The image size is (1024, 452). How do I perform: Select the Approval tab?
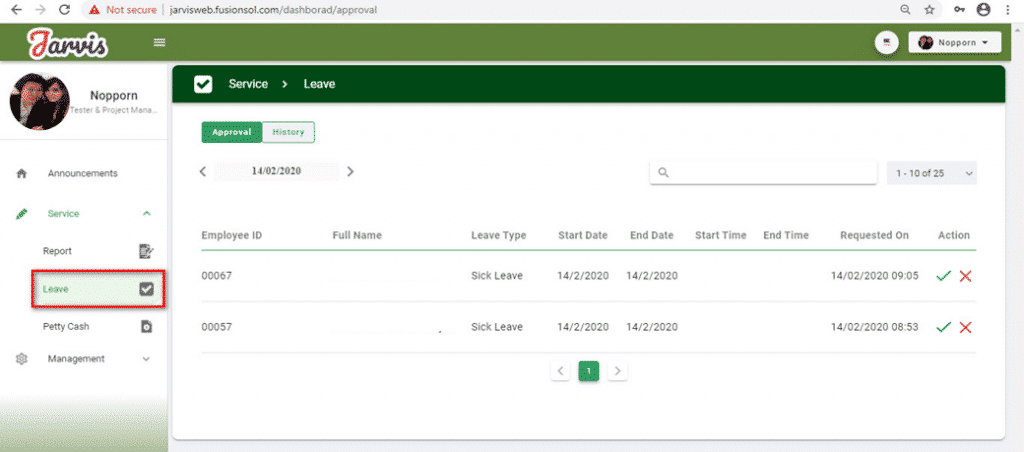231,132
